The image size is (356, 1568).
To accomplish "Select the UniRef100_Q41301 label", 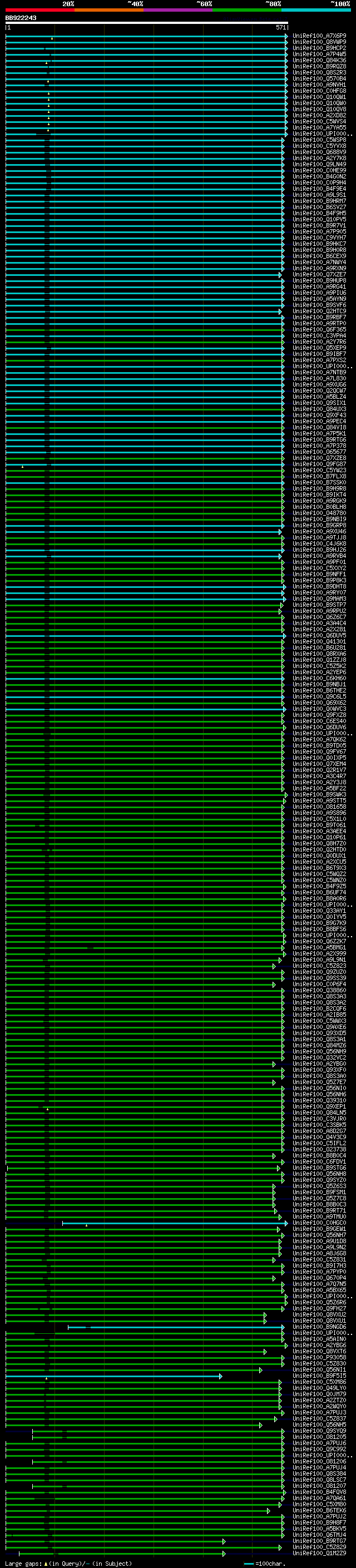I will 319,641.
